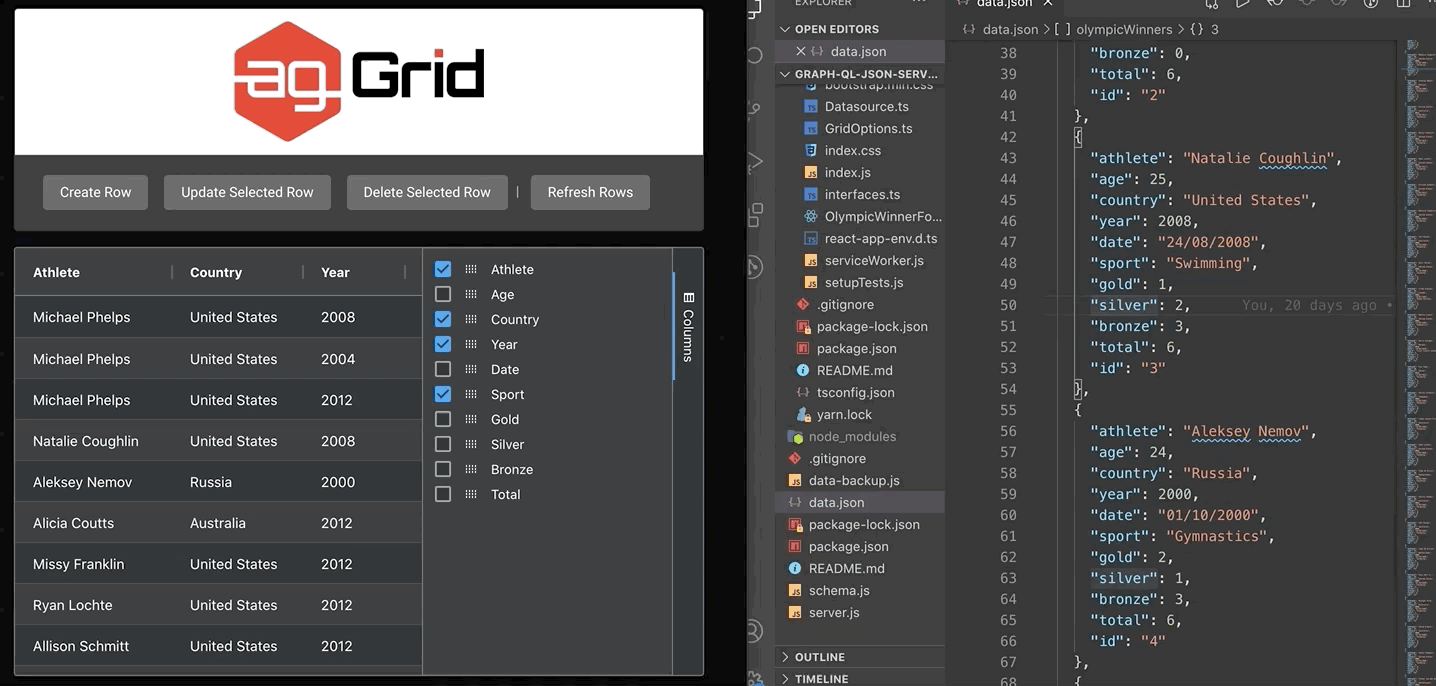Select the Missy Franklin row
The image size is (1436, 686).
point(219,564)
